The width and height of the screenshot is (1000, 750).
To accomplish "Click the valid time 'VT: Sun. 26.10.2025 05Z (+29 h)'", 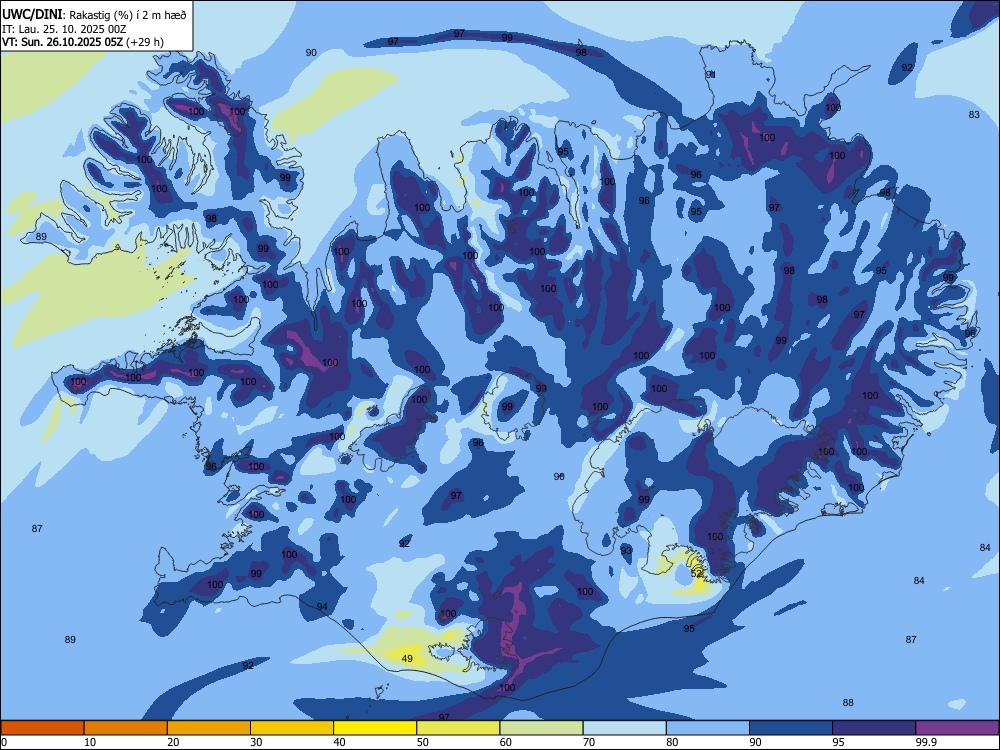I will pyautogui.click(x=83, y=42).
